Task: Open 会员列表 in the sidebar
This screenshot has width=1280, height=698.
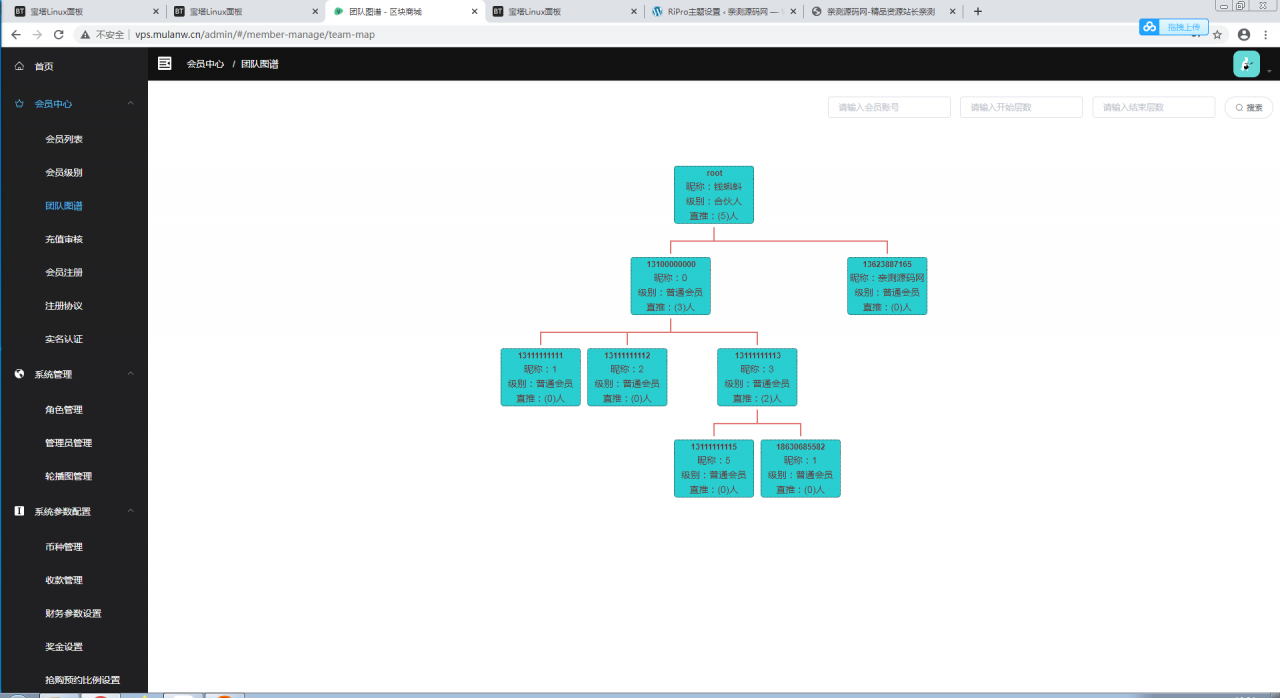Action: click(x=64, y=139)
